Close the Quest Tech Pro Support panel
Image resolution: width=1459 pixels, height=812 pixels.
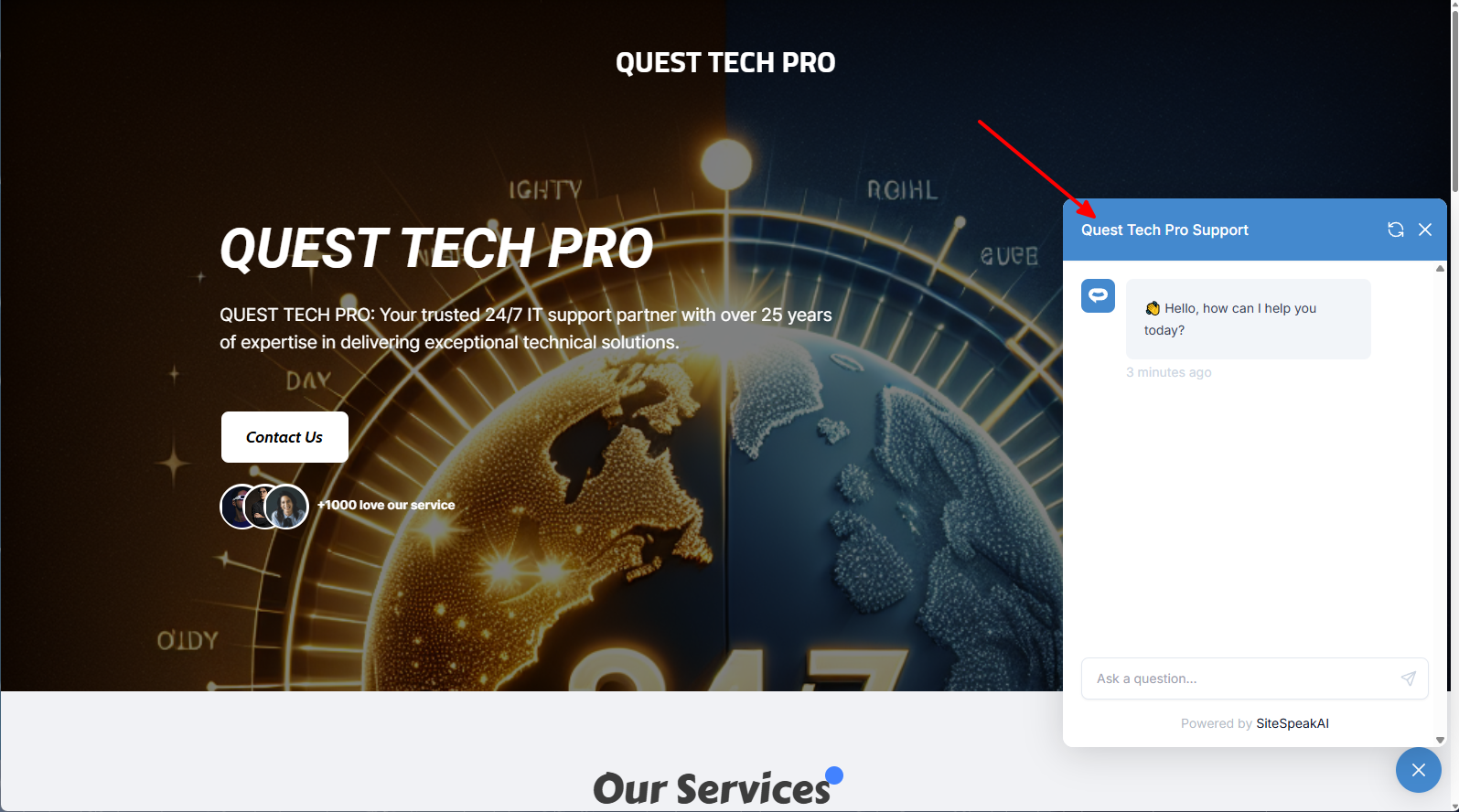point(1425,230)
